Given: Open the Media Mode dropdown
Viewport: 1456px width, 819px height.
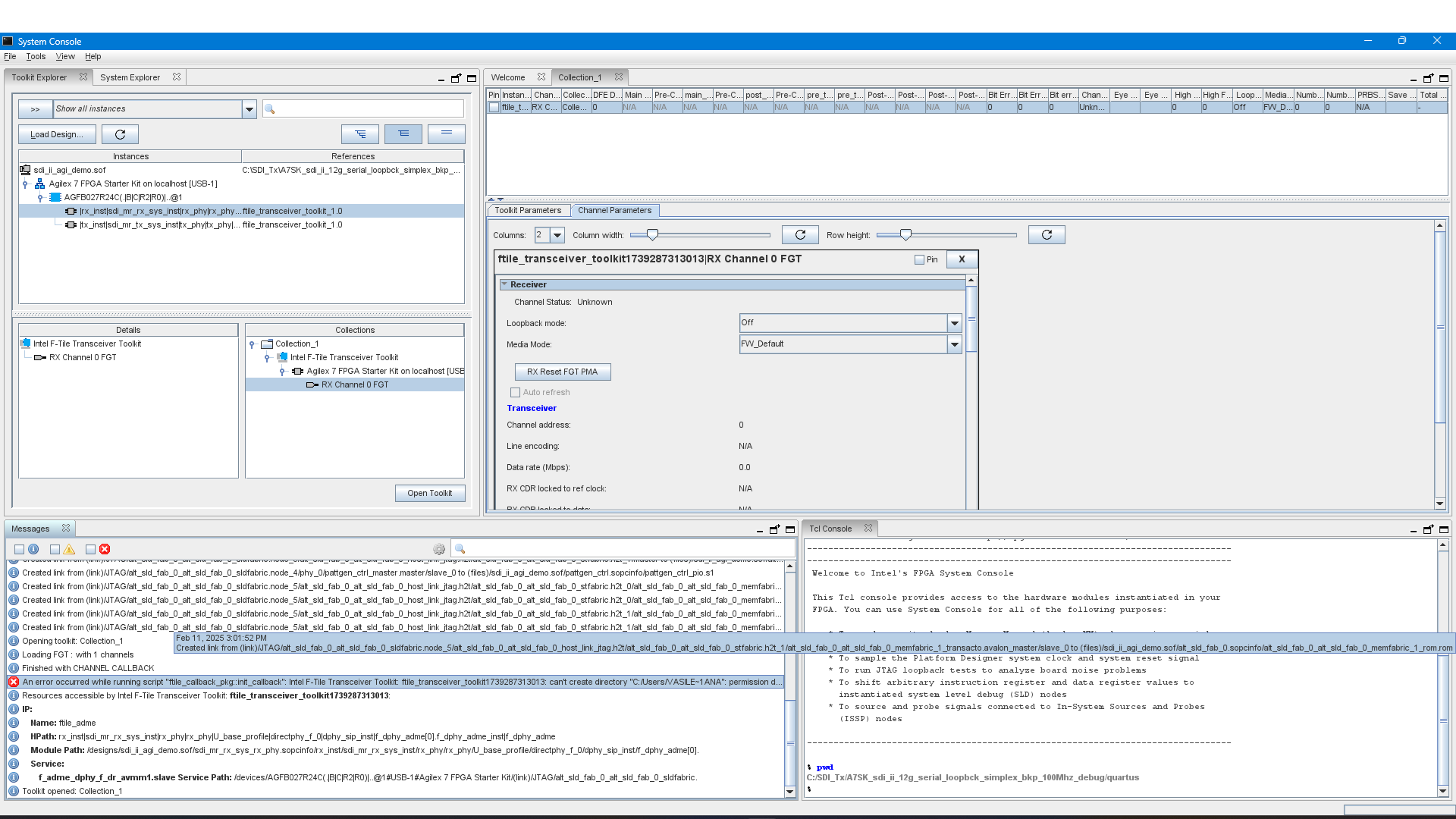Looking at the screenshot, I should [x=955, y=344].
